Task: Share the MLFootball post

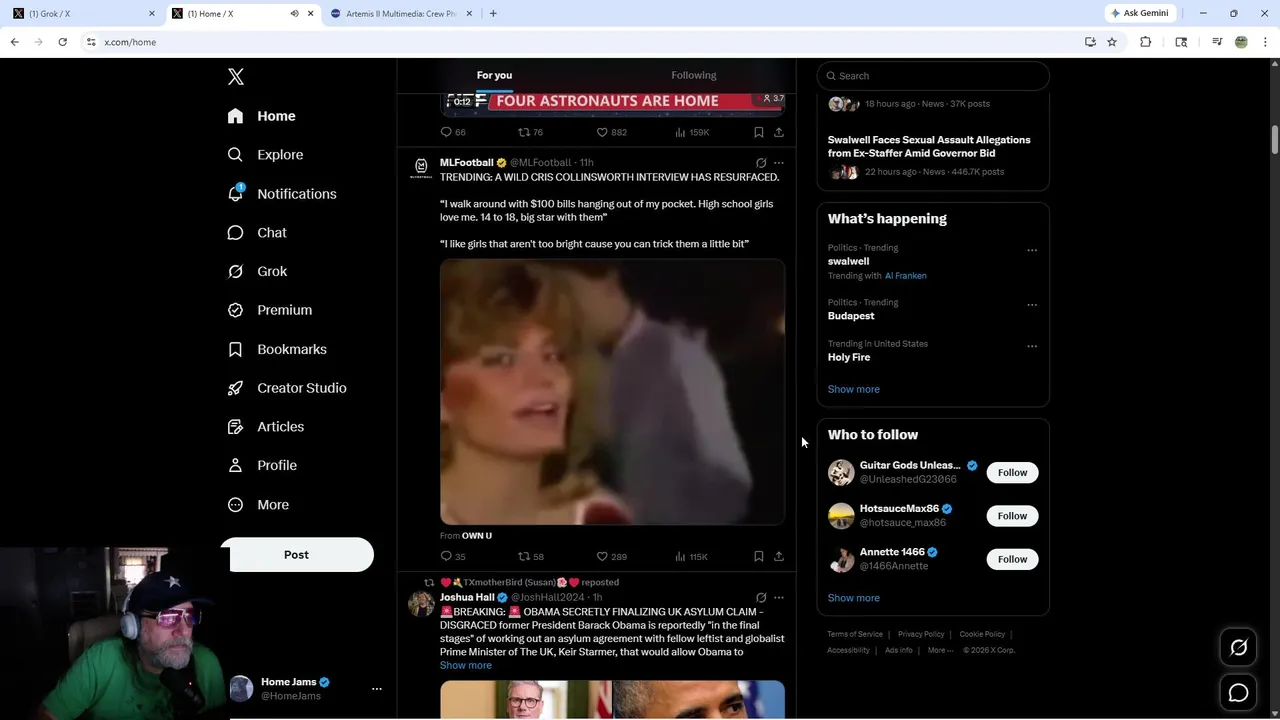Action: (779, 557)
